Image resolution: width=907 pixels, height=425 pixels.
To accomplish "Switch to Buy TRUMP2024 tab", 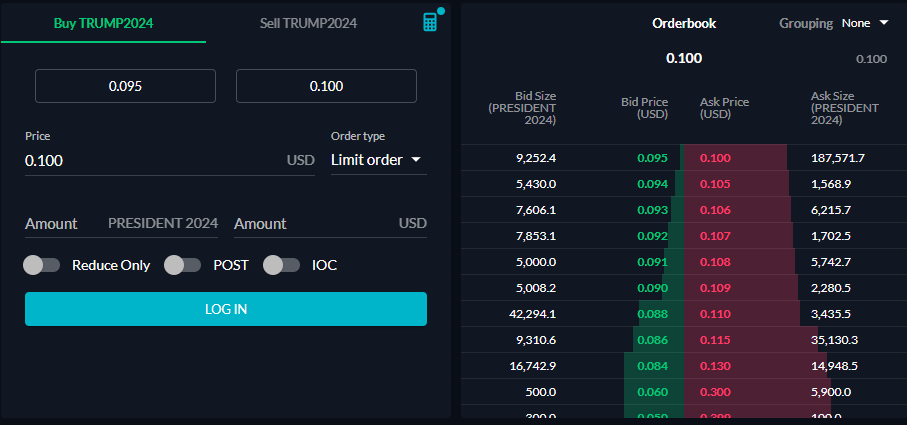I will [x=104, y=23].
